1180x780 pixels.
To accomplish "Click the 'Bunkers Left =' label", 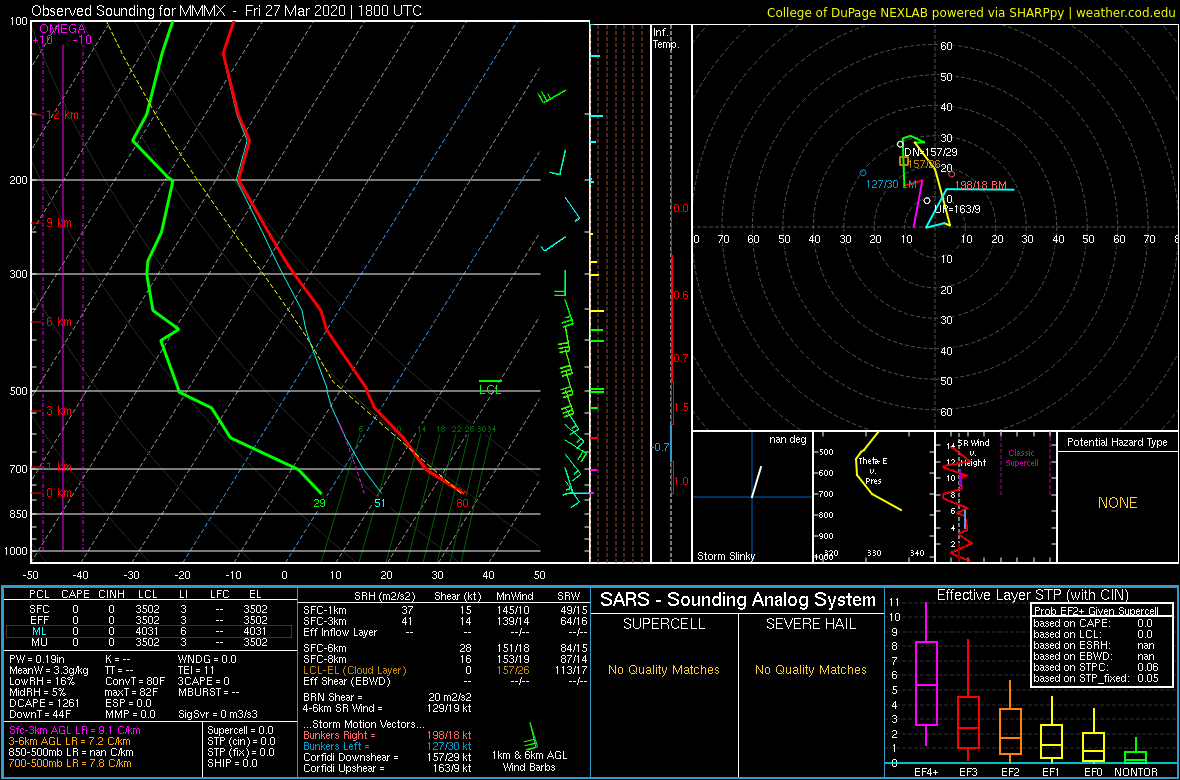I will tap(338, 746).
